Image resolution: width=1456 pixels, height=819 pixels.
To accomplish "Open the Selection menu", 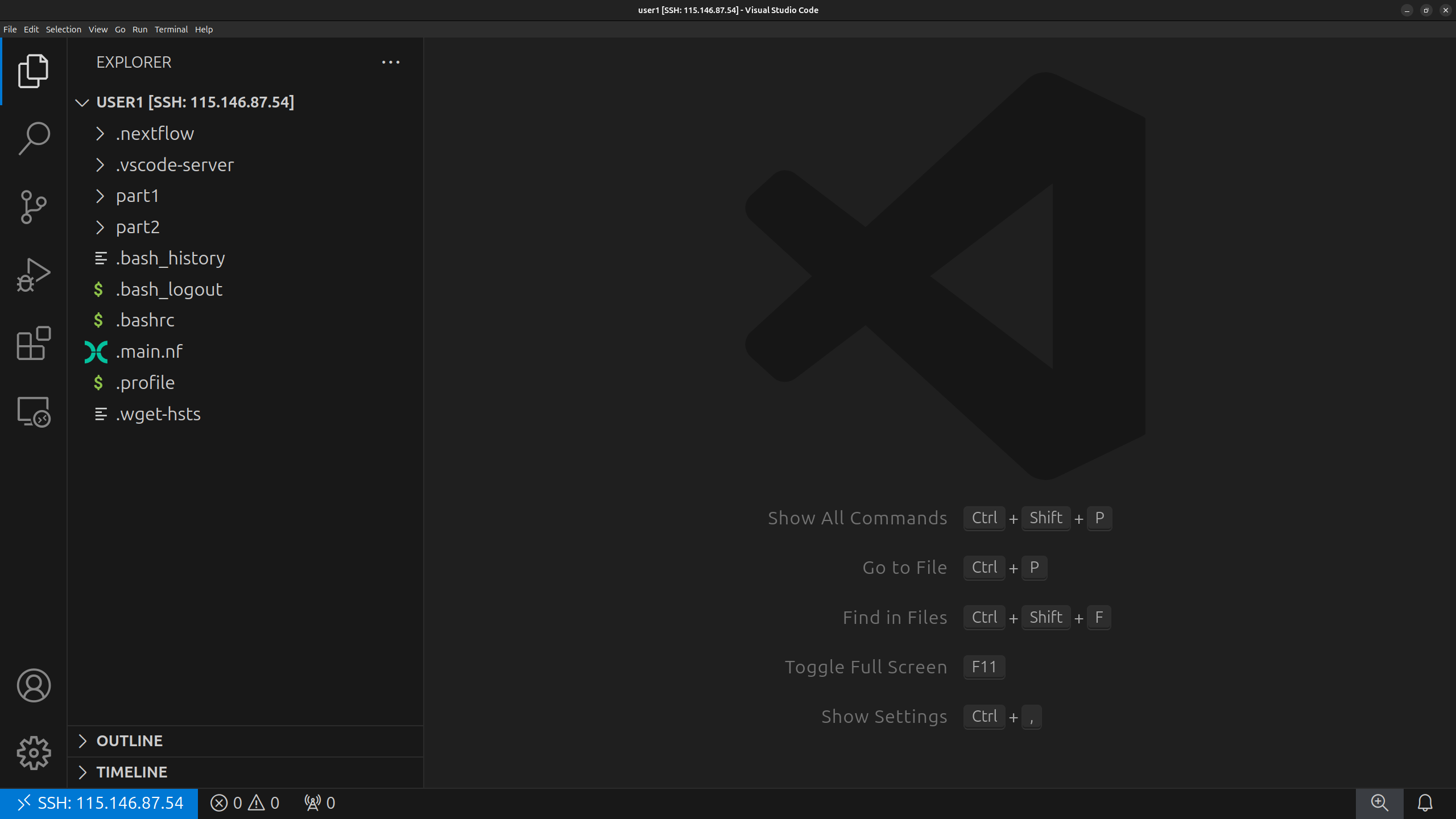I will pyautogui.click(x=63, y=30).
